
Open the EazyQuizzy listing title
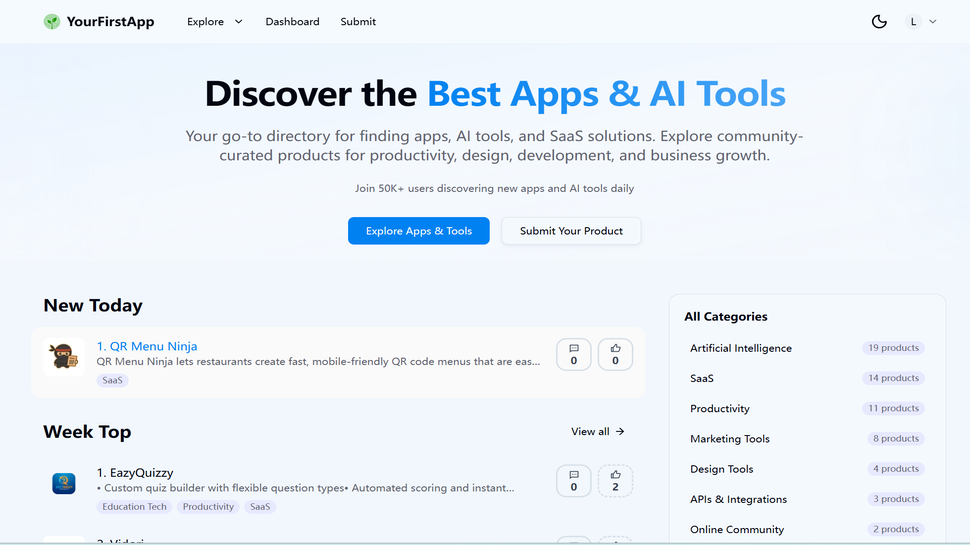(x=135, y=473)
